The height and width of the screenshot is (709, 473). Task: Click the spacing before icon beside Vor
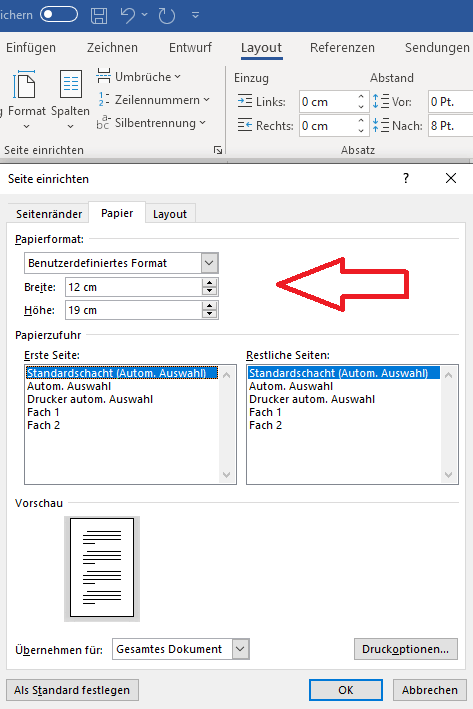tap(380, 101)
